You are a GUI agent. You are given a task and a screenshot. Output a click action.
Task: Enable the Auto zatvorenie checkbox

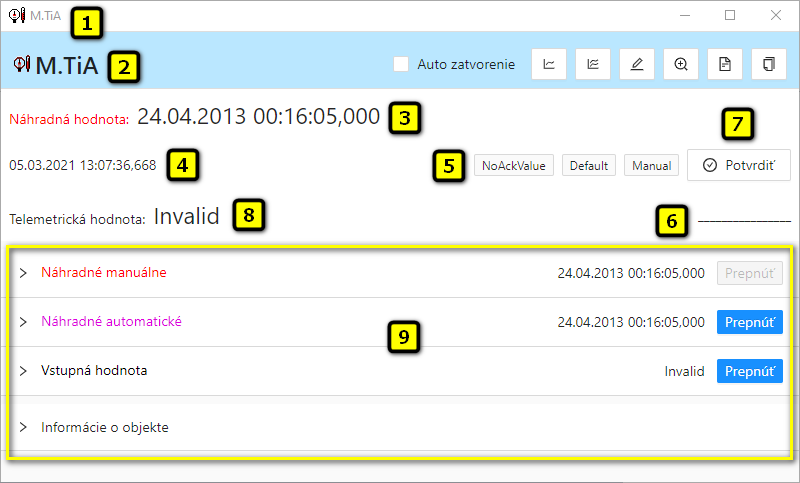(x=401, y=64)
